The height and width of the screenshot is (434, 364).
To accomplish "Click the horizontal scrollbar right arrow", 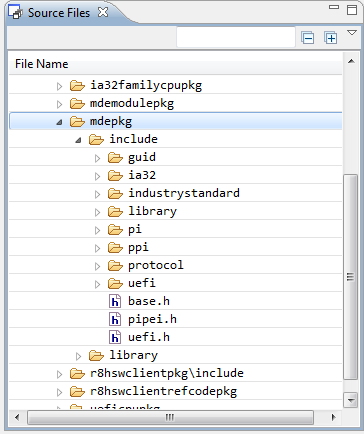I will pos(333,417).
